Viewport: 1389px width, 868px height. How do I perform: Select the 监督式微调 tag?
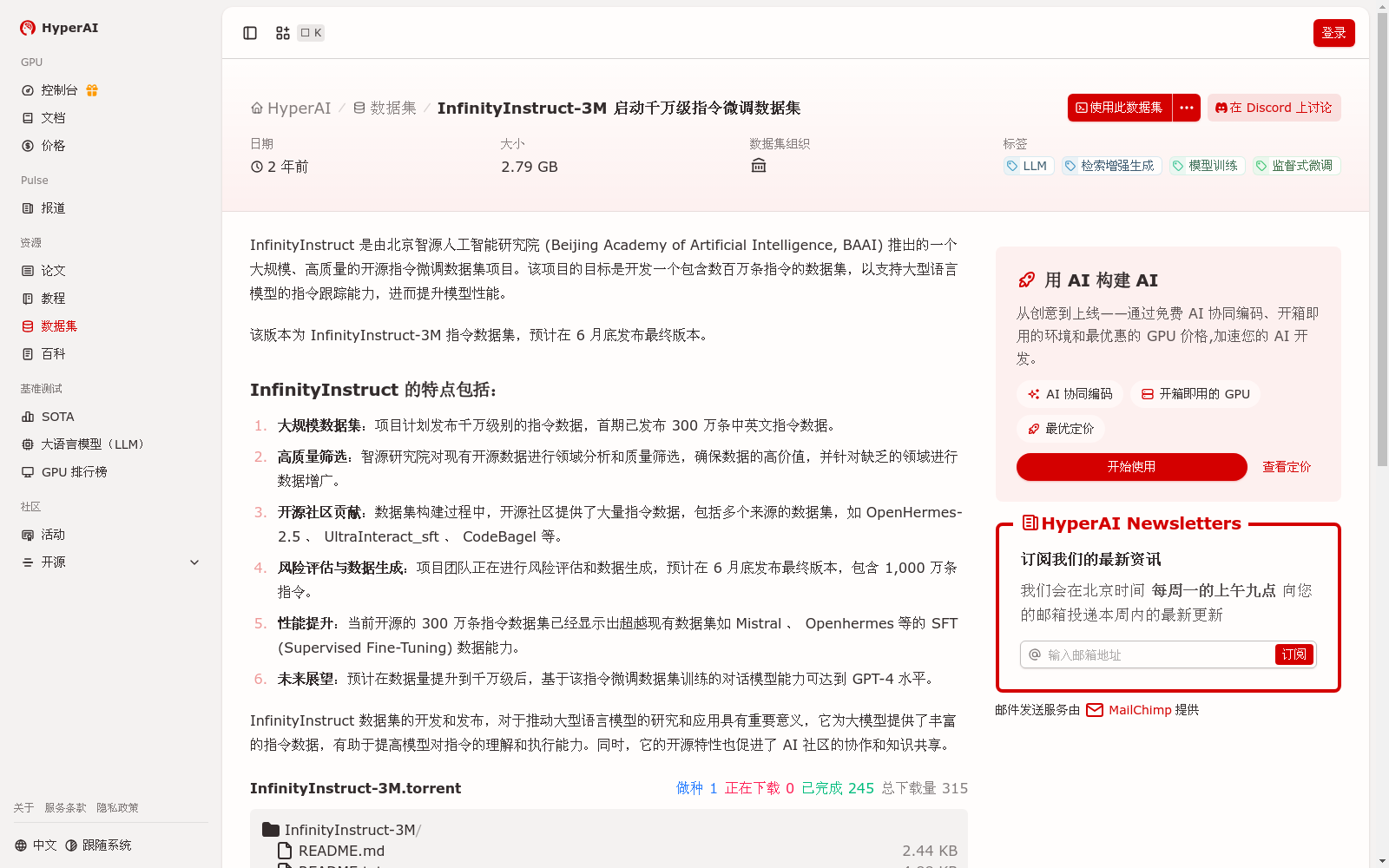[1296, 166]
